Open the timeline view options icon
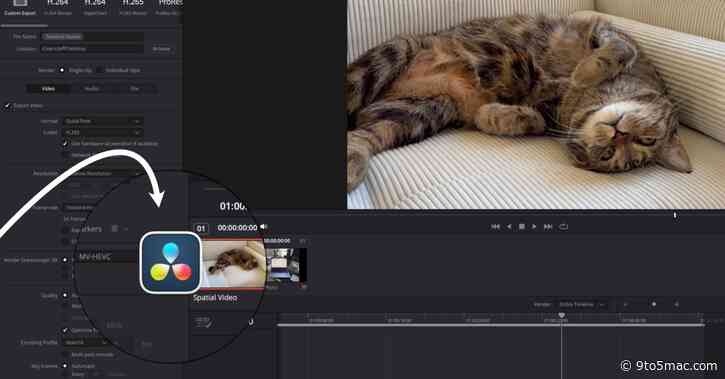The height and width of the screenshot is (379, 725). tap(203, 322)
